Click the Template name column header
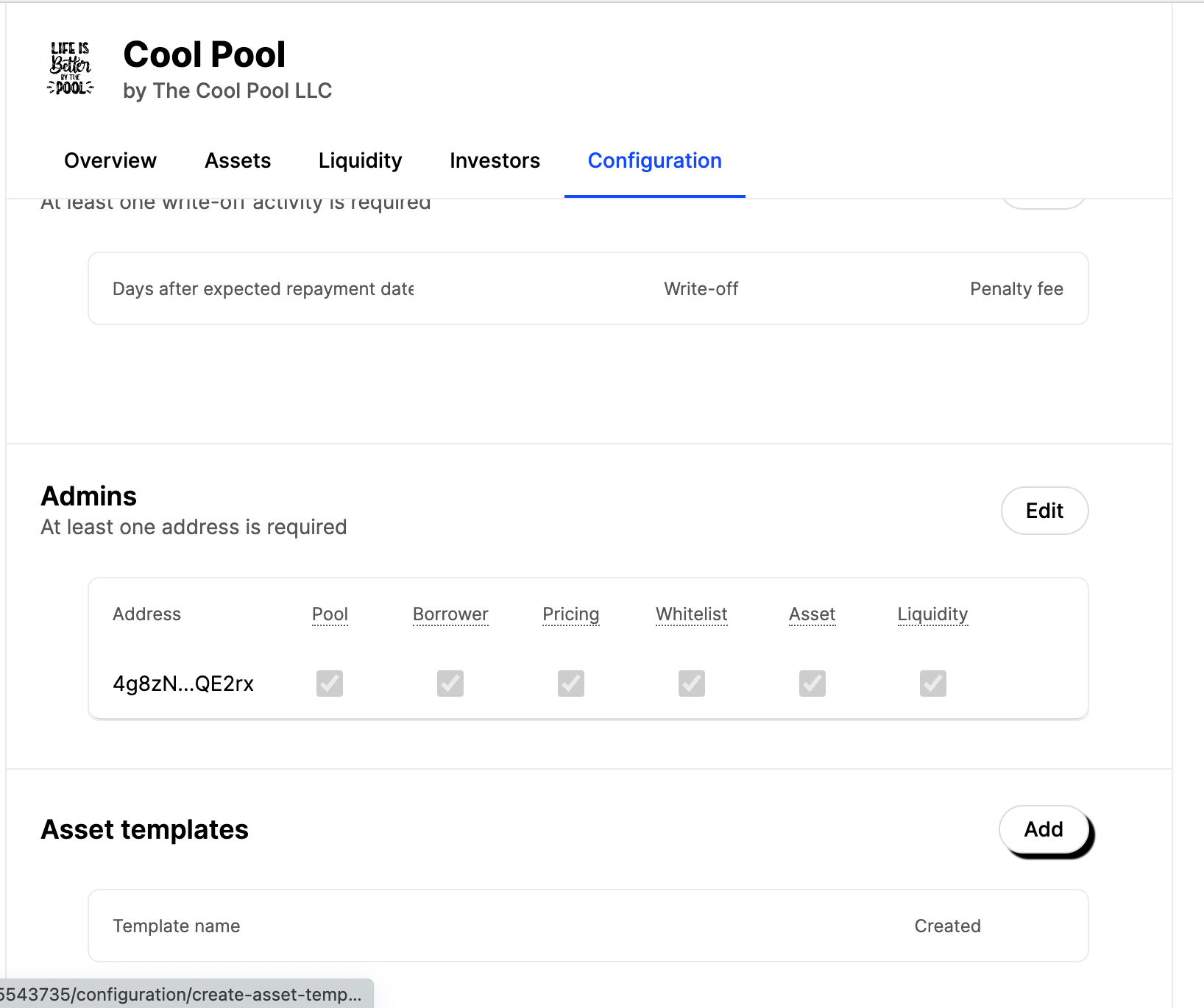 point(176,926)
